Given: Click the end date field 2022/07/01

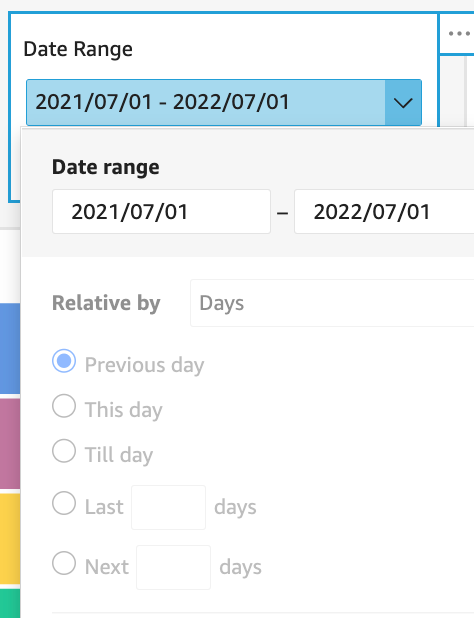Looking at the screenshot, I should (x=384, y=212).
